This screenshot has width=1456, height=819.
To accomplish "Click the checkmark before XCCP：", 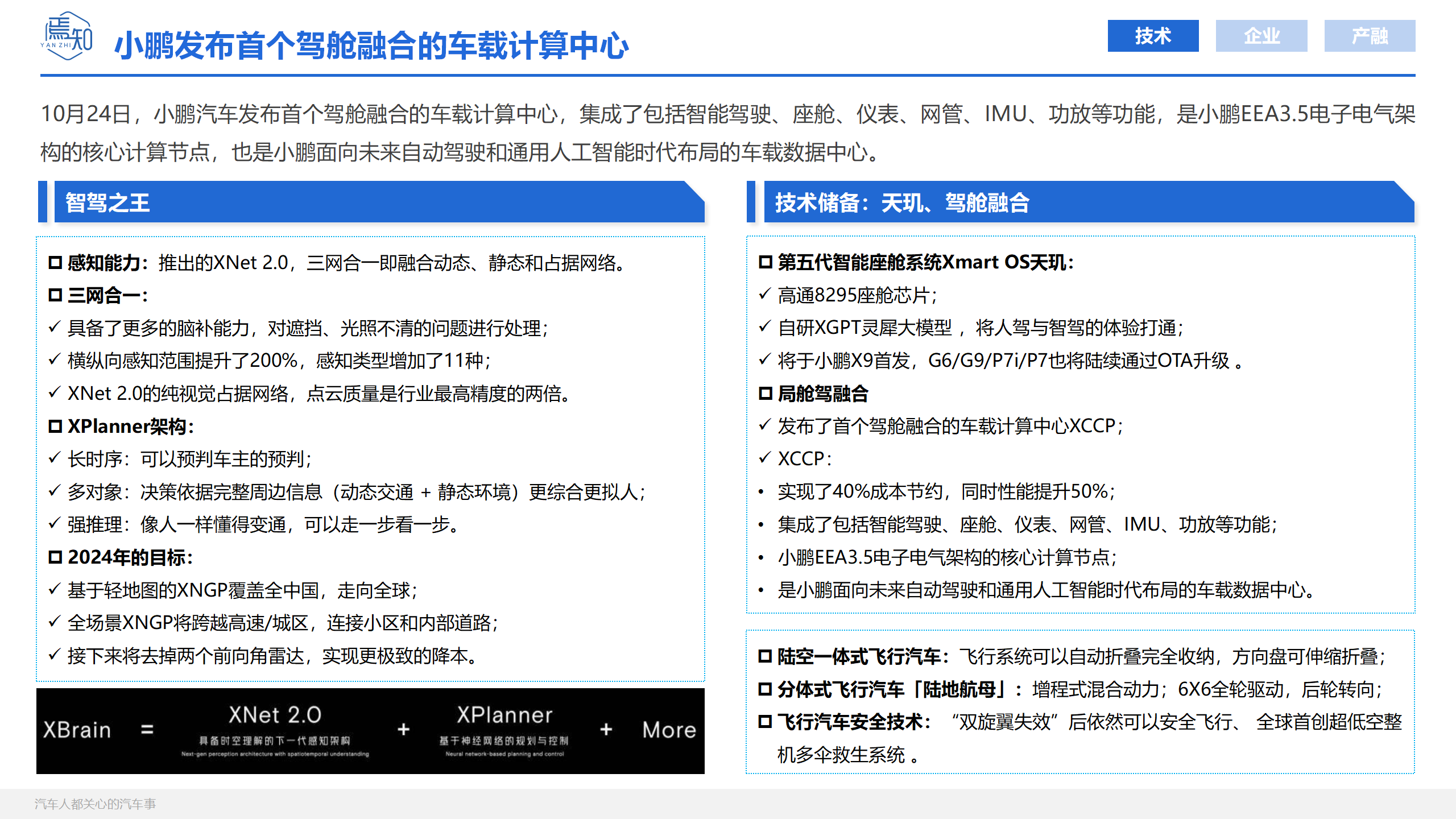I will pyautogui.click(x=765, y=457).
